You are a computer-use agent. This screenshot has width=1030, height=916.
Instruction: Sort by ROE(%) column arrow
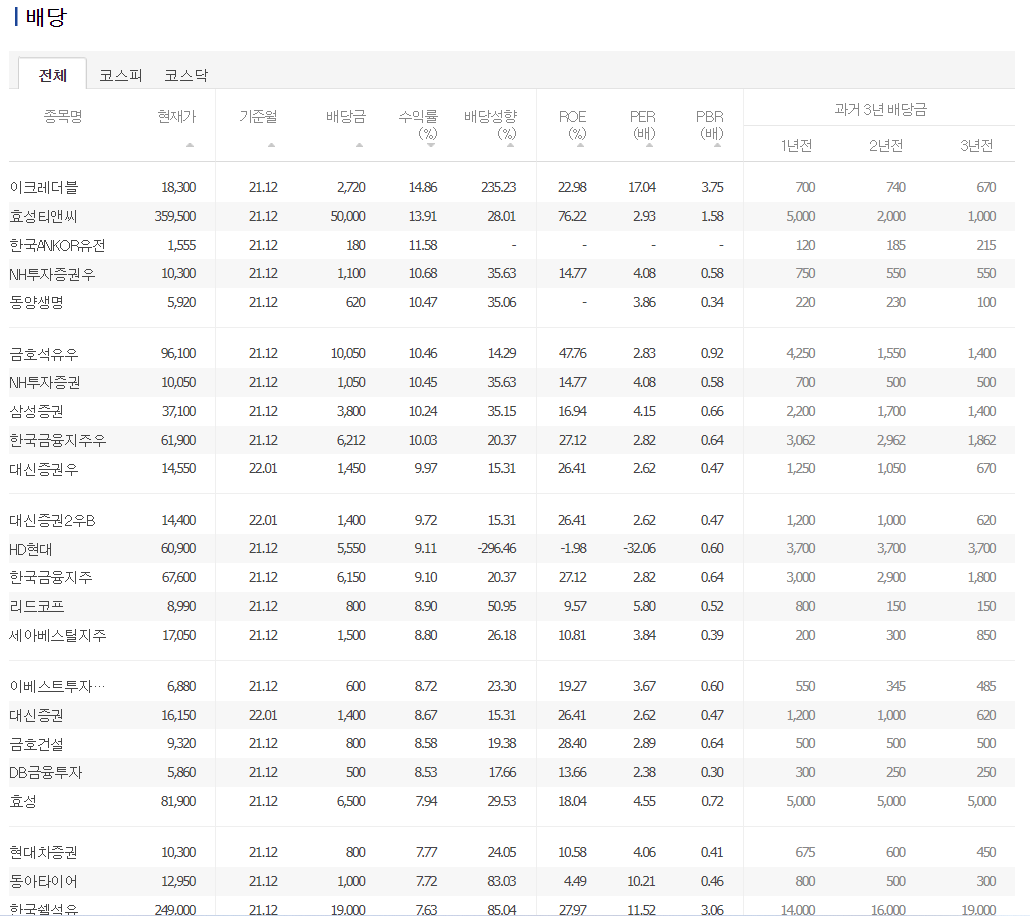[581, 145]
